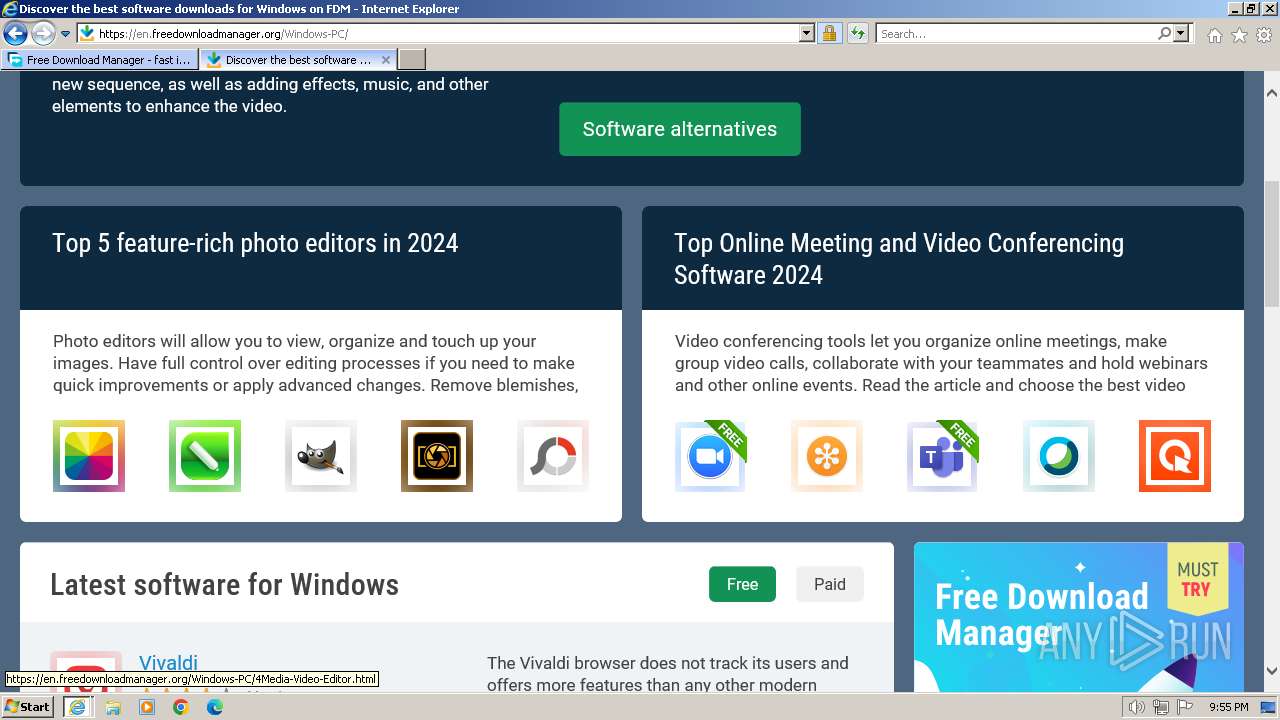Open the GIMP app icon
Viewport: 1280px width, 720px height.
pos(321,456)
